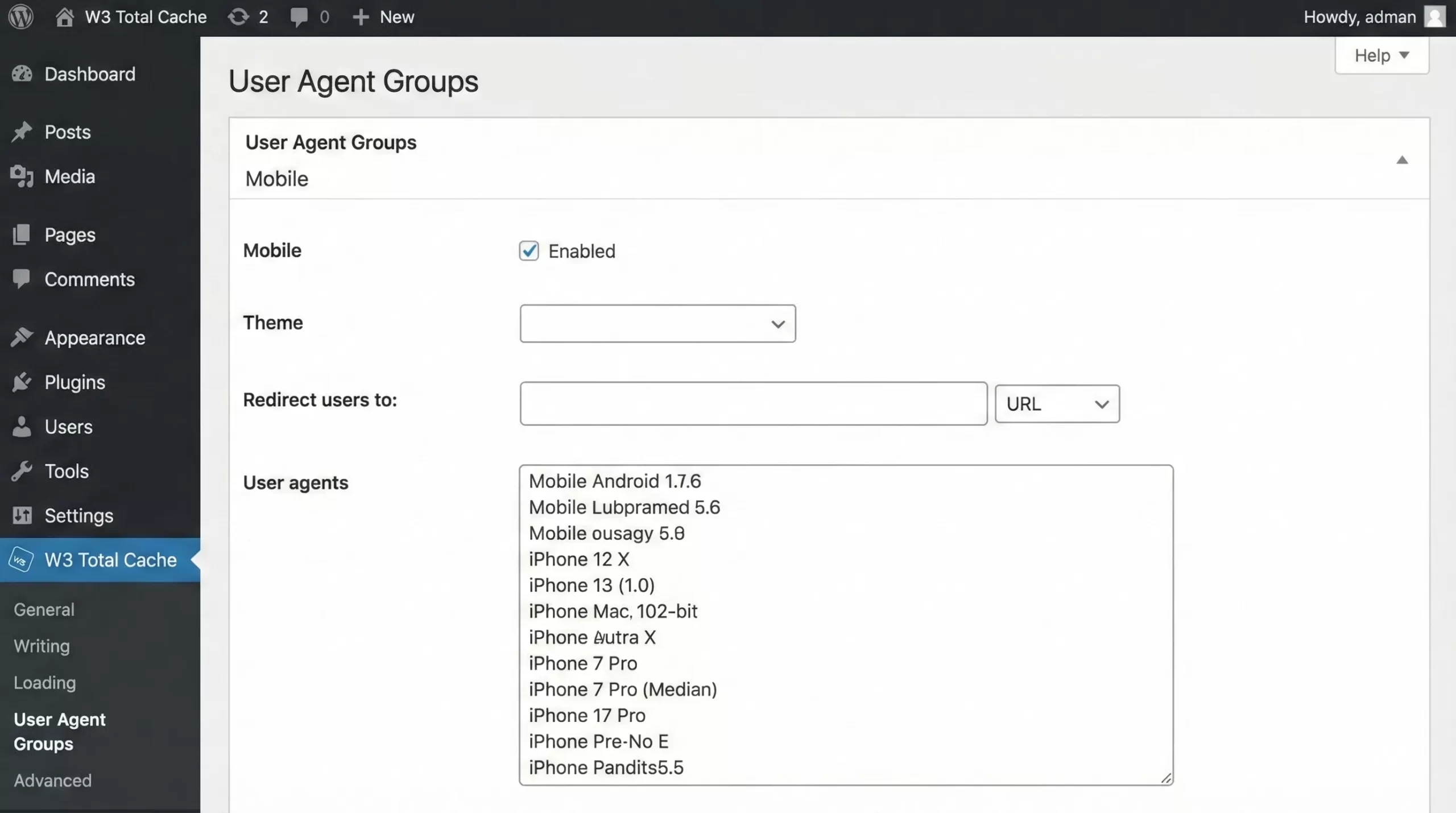The width and height of the screenshot is (1456, 813).
Task: Open the General settings link
Action: 44,609
